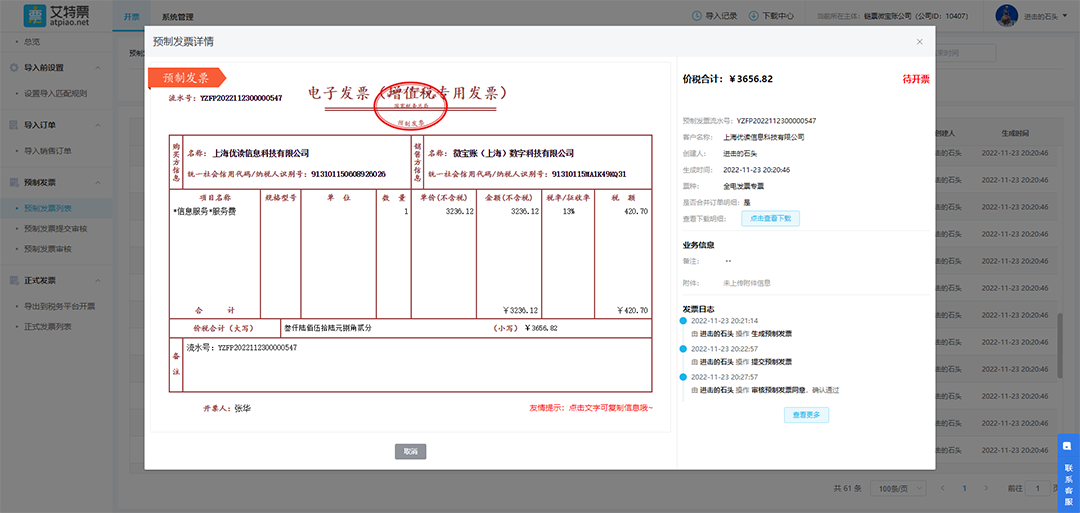
Task: Copy the 流水号 at invoice top left
Action: (x=241, y=98)
